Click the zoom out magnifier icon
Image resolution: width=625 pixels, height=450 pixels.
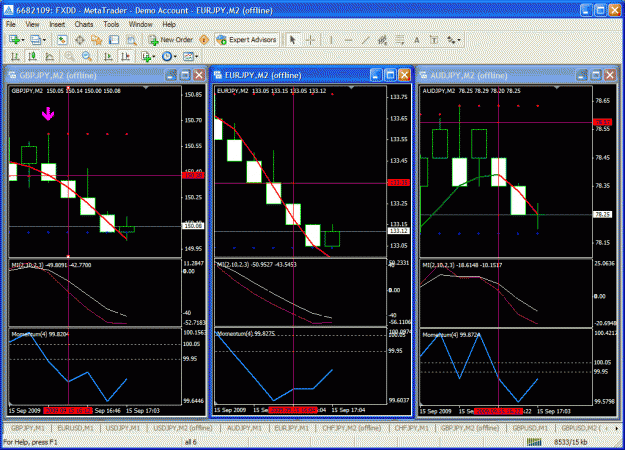[x=87, y=57]
